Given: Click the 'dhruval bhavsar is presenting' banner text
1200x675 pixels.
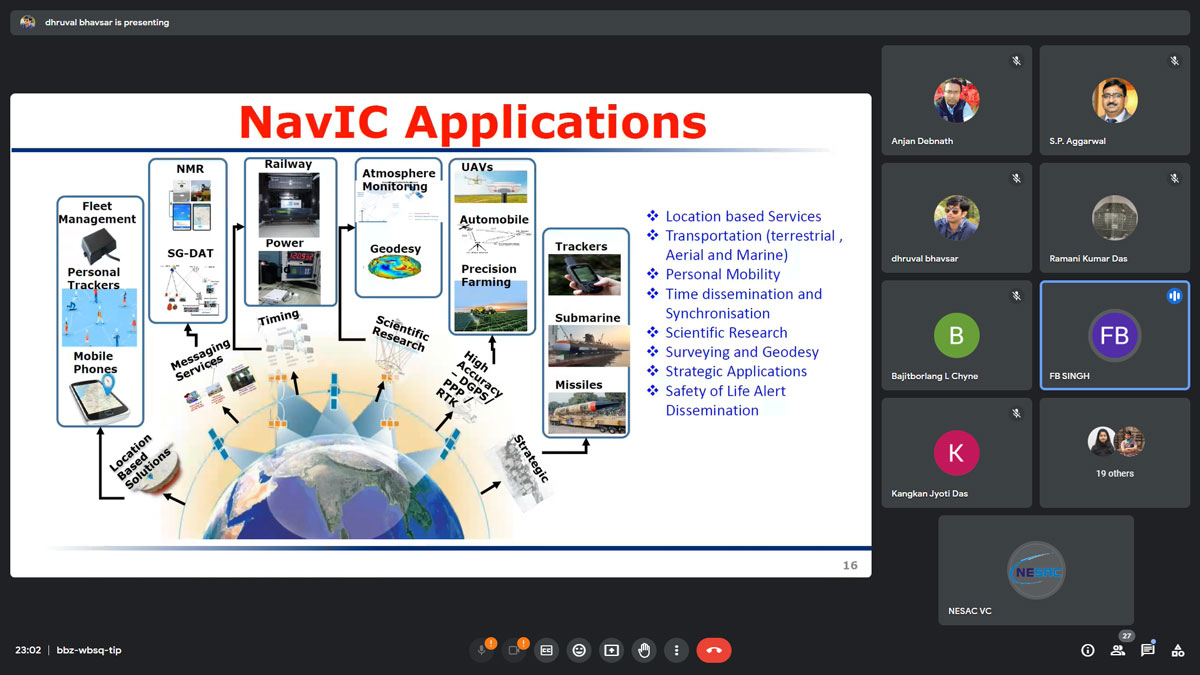Looking at the screenshot, I should 107,22.
